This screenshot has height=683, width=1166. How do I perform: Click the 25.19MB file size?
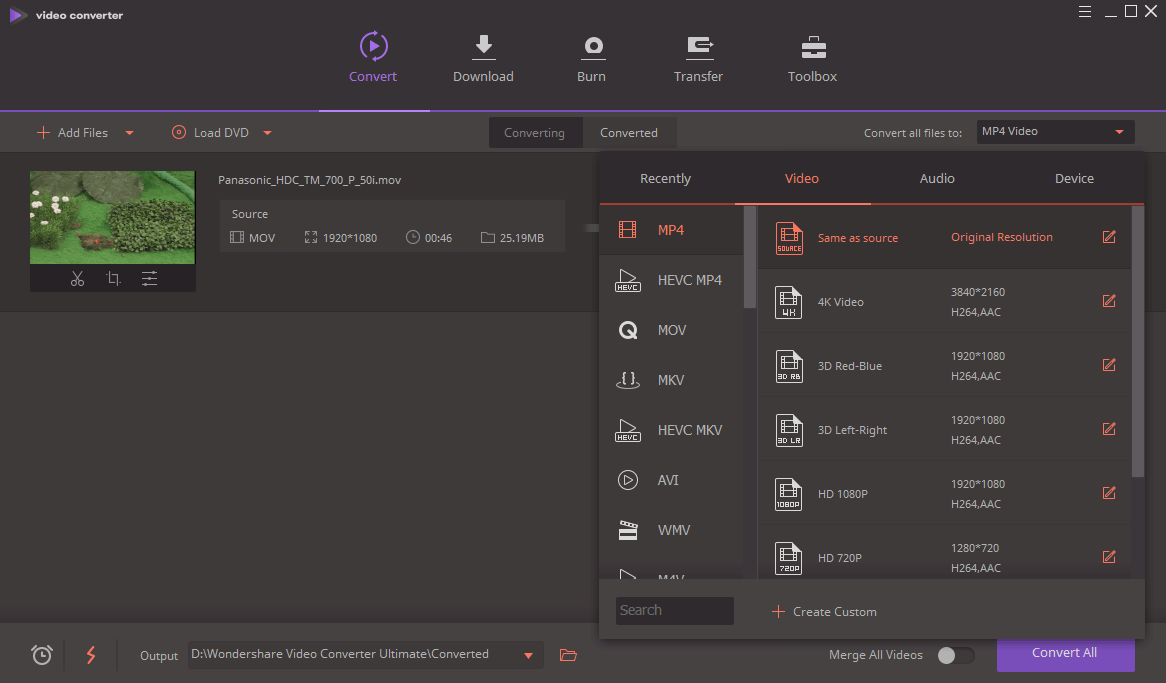521,238
